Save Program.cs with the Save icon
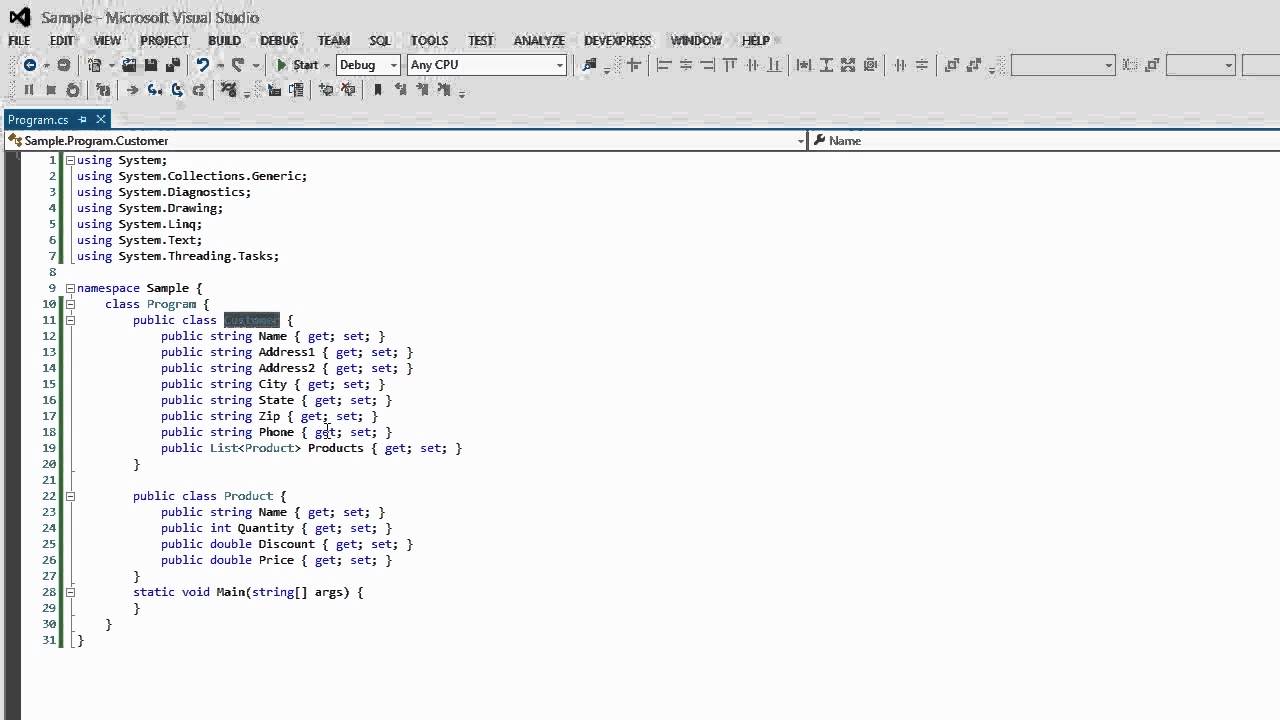The height and width of the screenshot is (720, 1280). (x=151, y=65)
